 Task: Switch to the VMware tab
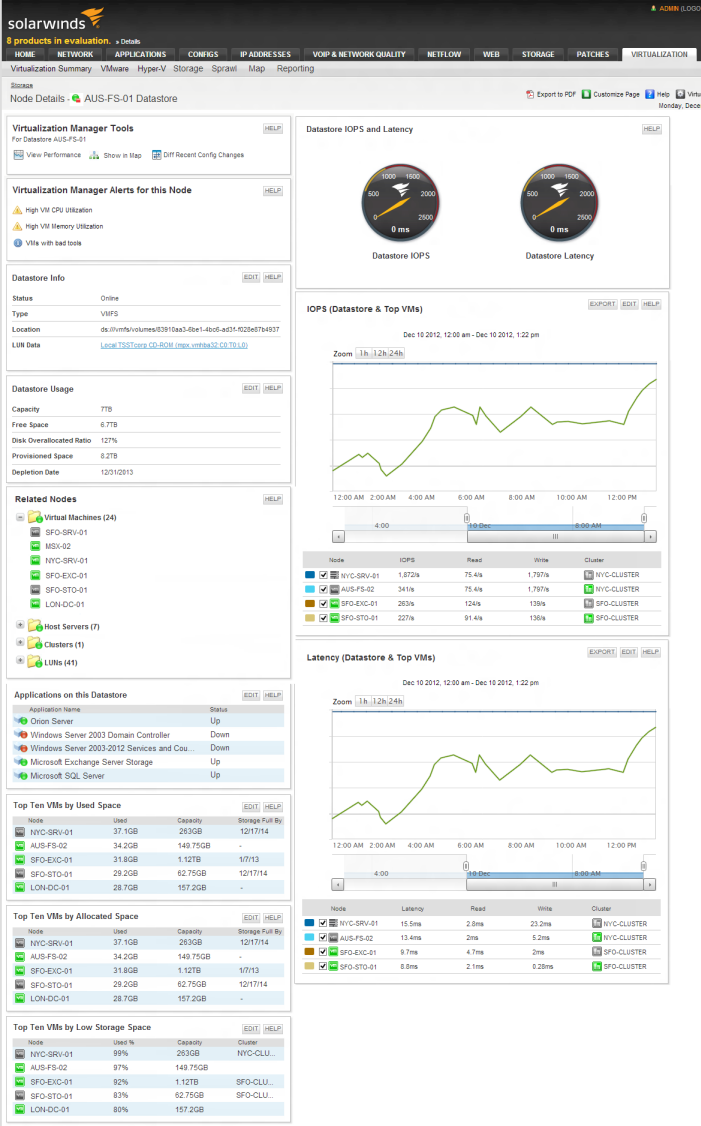pos(110,68)
